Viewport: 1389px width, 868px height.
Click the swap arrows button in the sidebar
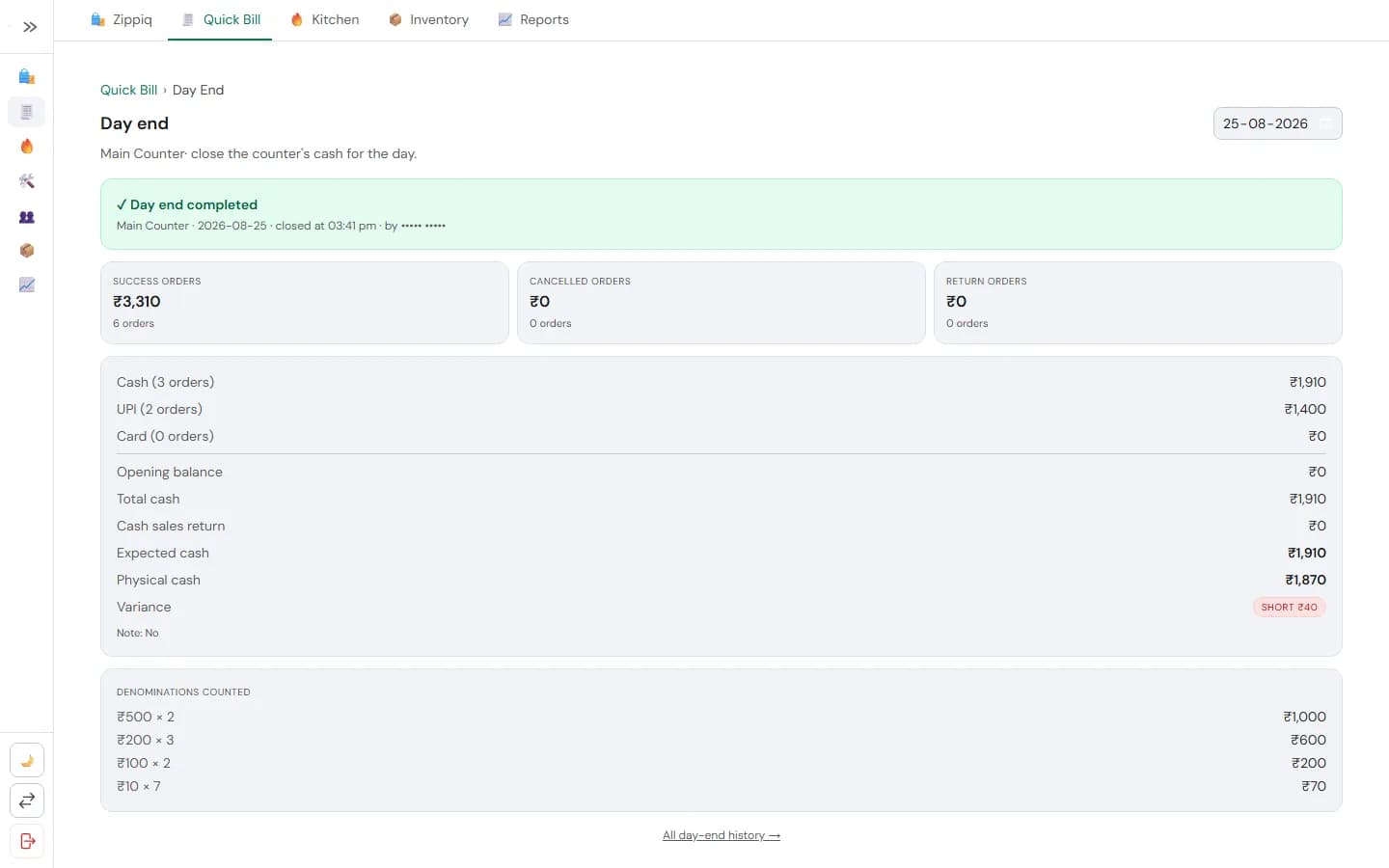pyautogui.click(x=27, y=800)
